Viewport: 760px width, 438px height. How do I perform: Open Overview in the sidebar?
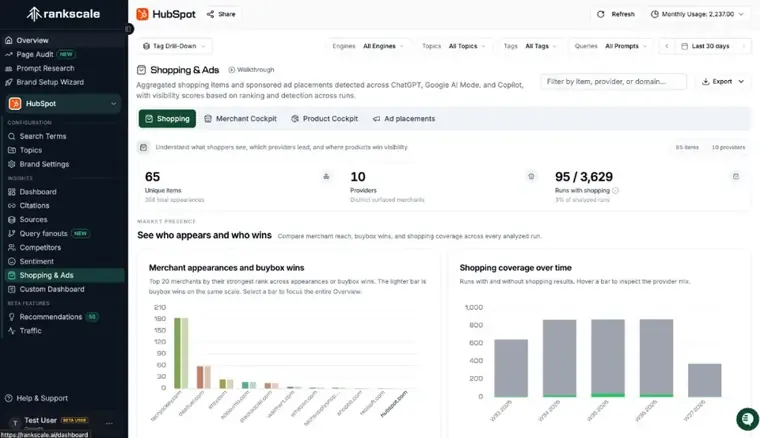click(x=32, y=40)
